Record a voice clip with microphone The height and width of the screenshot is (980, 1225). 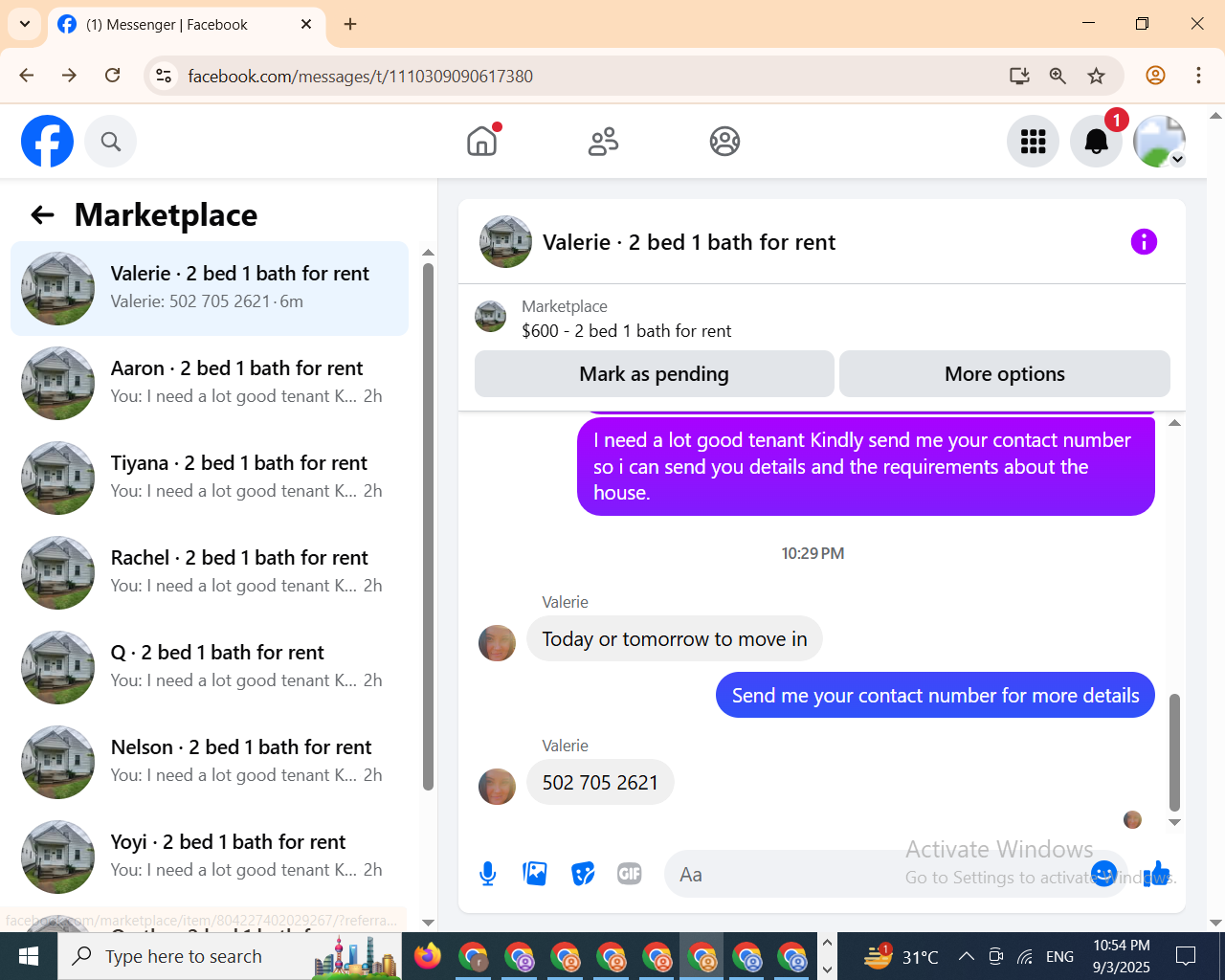488,874
